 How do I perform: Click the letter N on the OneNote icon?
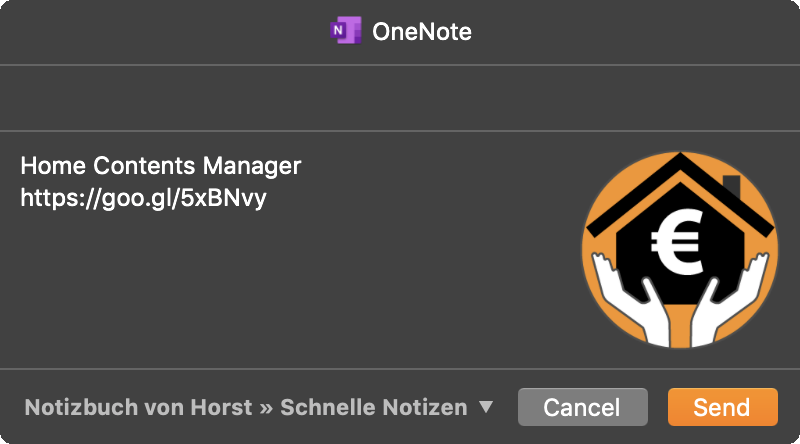(337, 31)
